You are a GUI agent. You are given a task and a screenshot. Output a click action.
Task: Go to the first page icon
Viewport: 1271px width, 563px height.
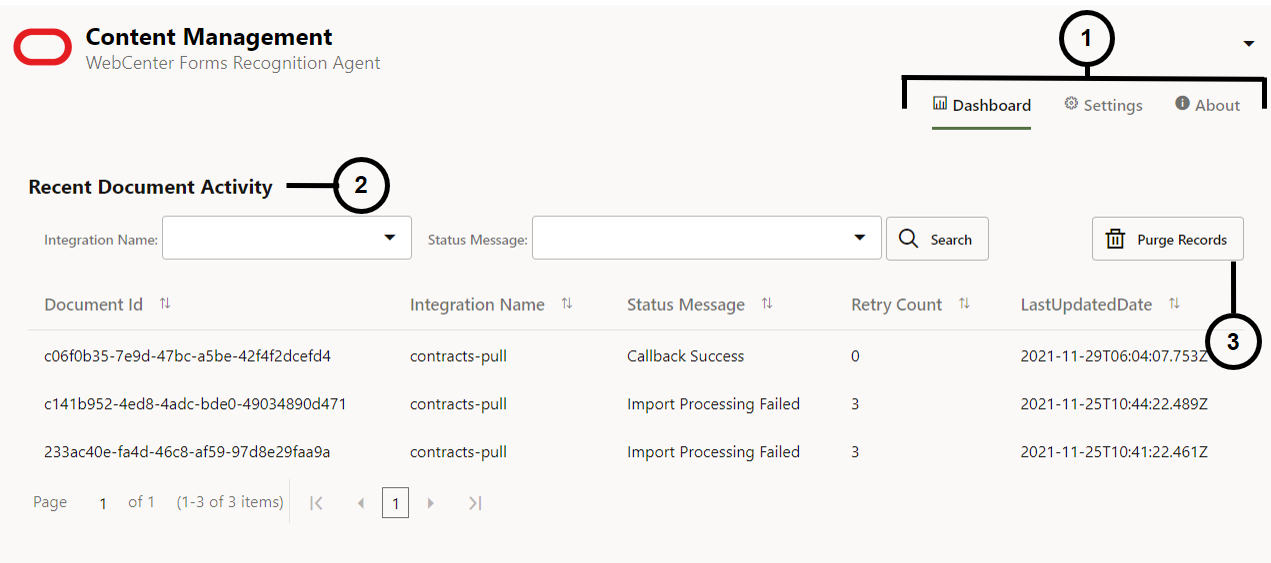tap(316, 503)
